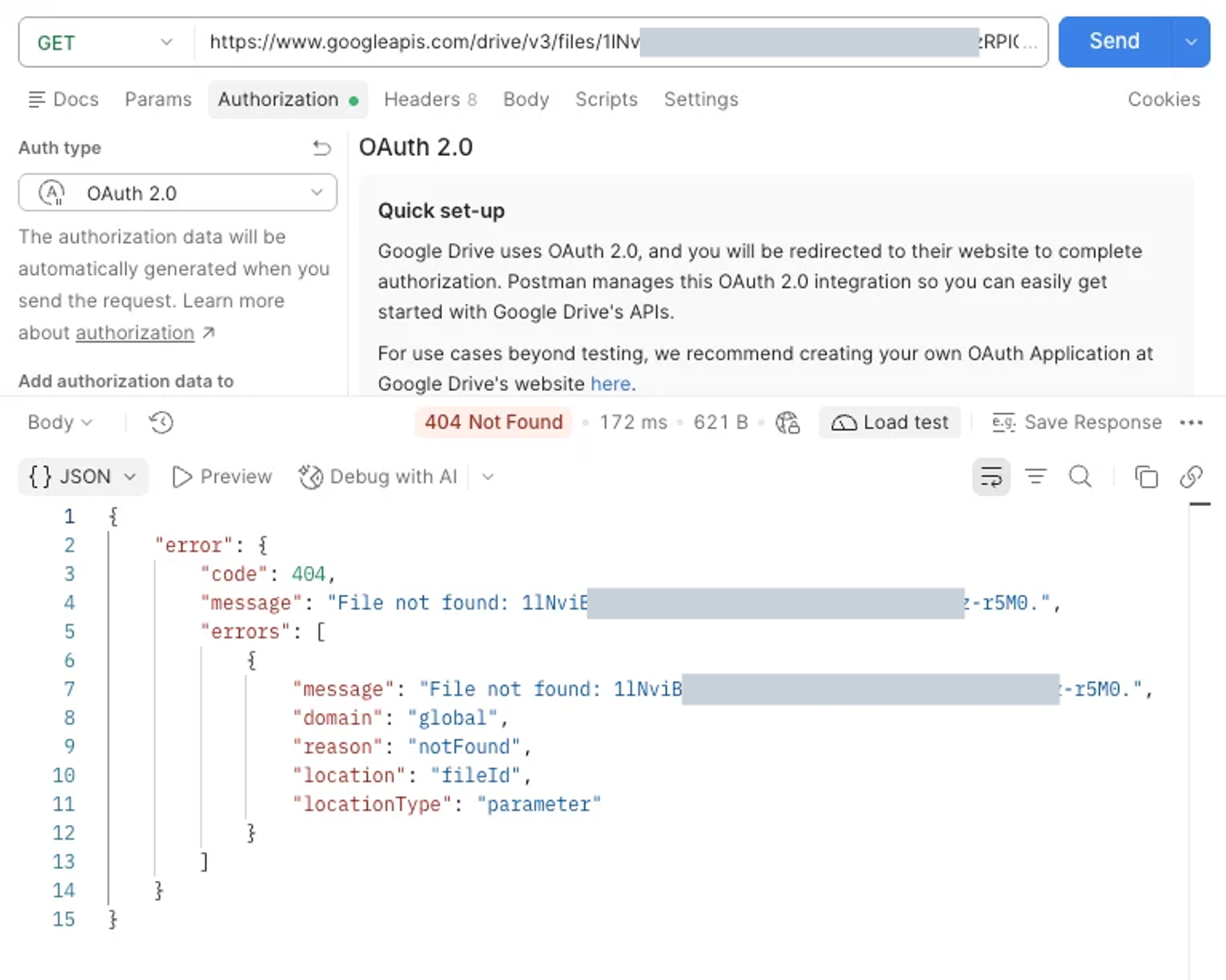1226x980 pixels.
Task: Open the response more options ellipsis
Action: 1191,422
